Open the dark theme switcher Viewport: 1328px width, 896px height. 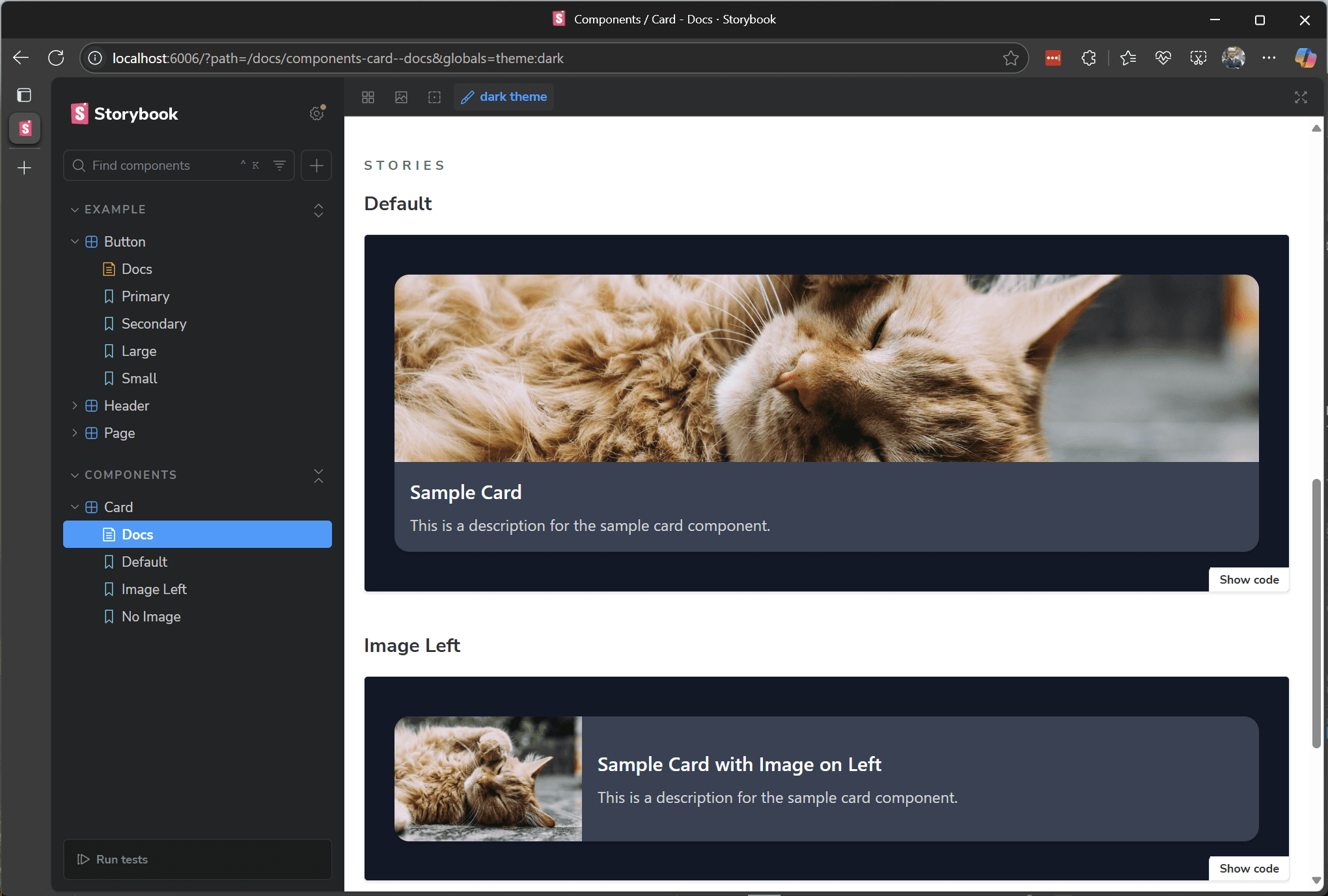pos(504,97)
